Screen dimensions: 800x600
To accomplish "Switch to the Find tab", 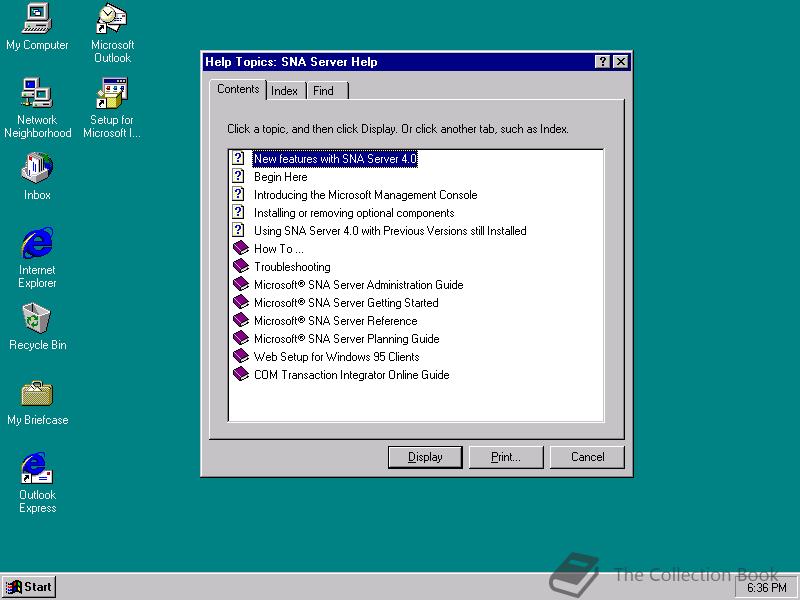I will pyautogui.click(x=327, y=91).
